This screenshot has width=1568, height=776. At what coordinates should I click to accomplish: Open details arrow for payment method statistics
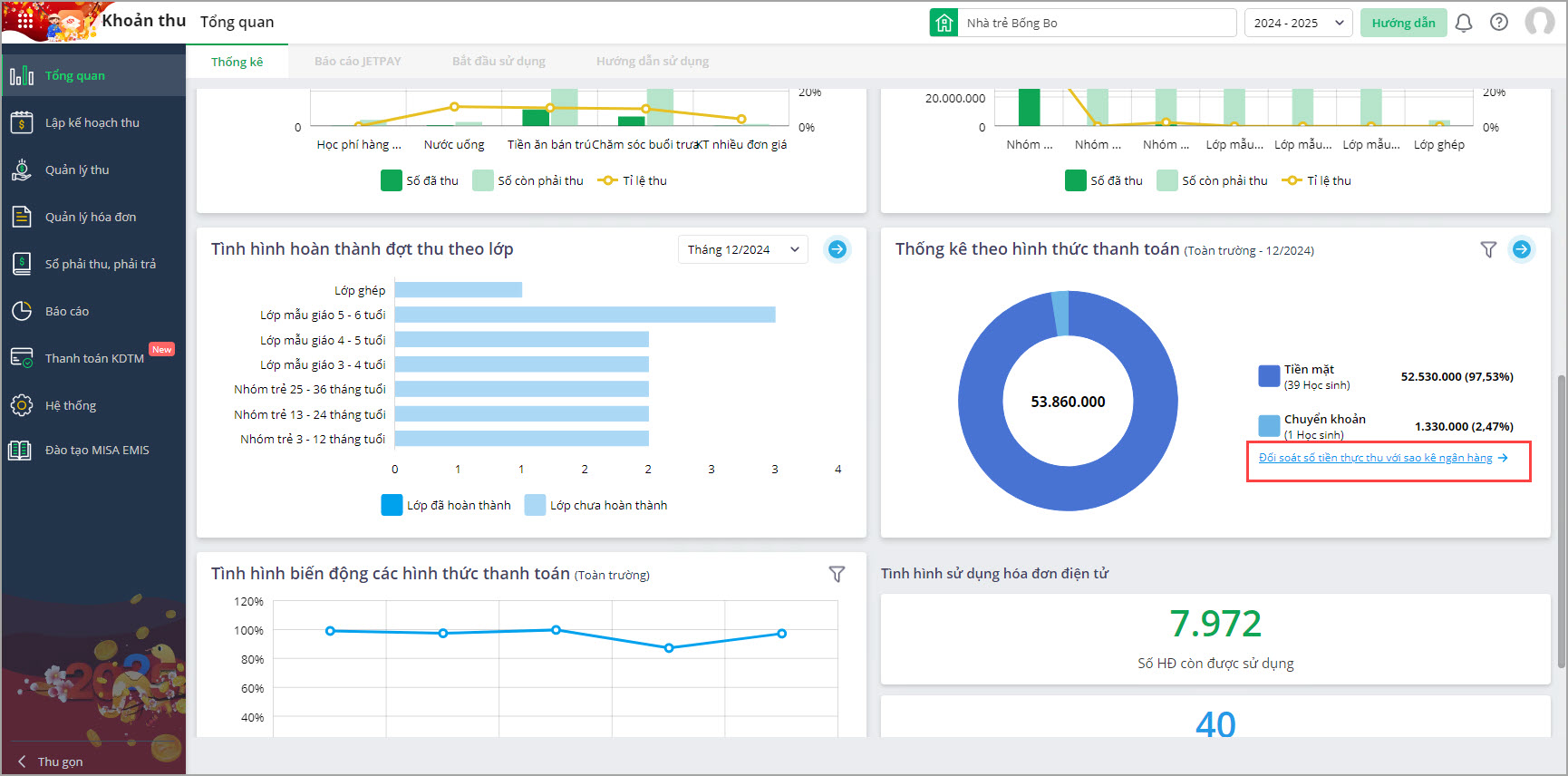click(1522, 249)
